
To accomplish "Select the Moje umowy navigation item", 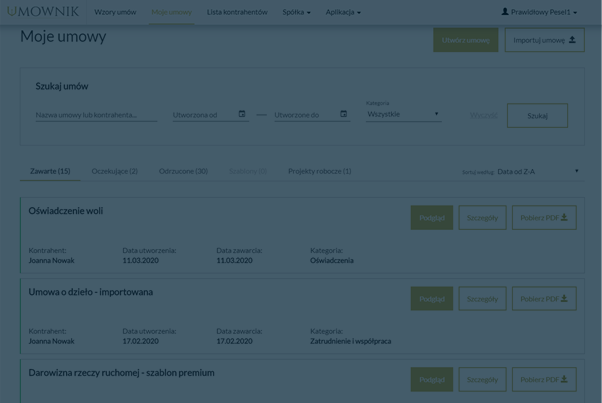I will click(172, 12).
